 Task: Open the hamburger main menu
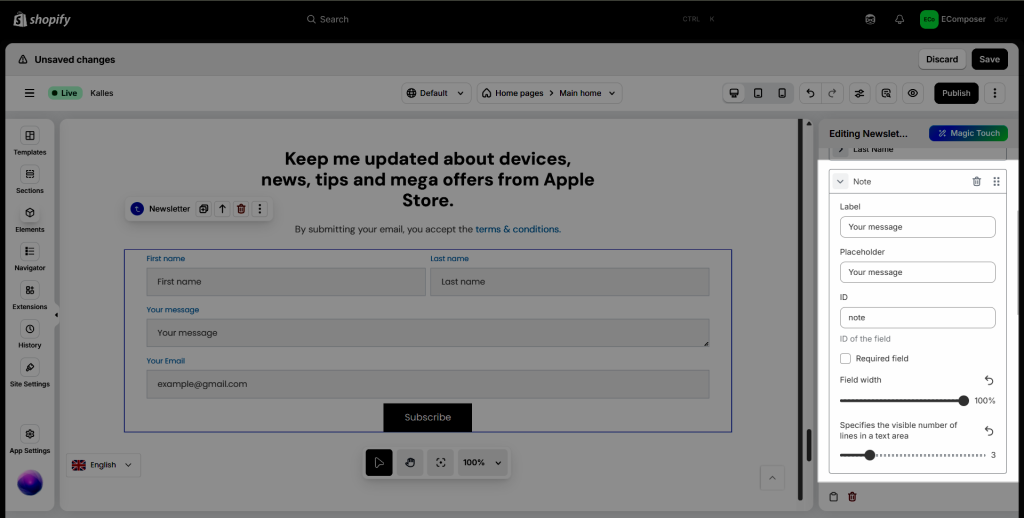pyautogui.click(x=29, y=93)
